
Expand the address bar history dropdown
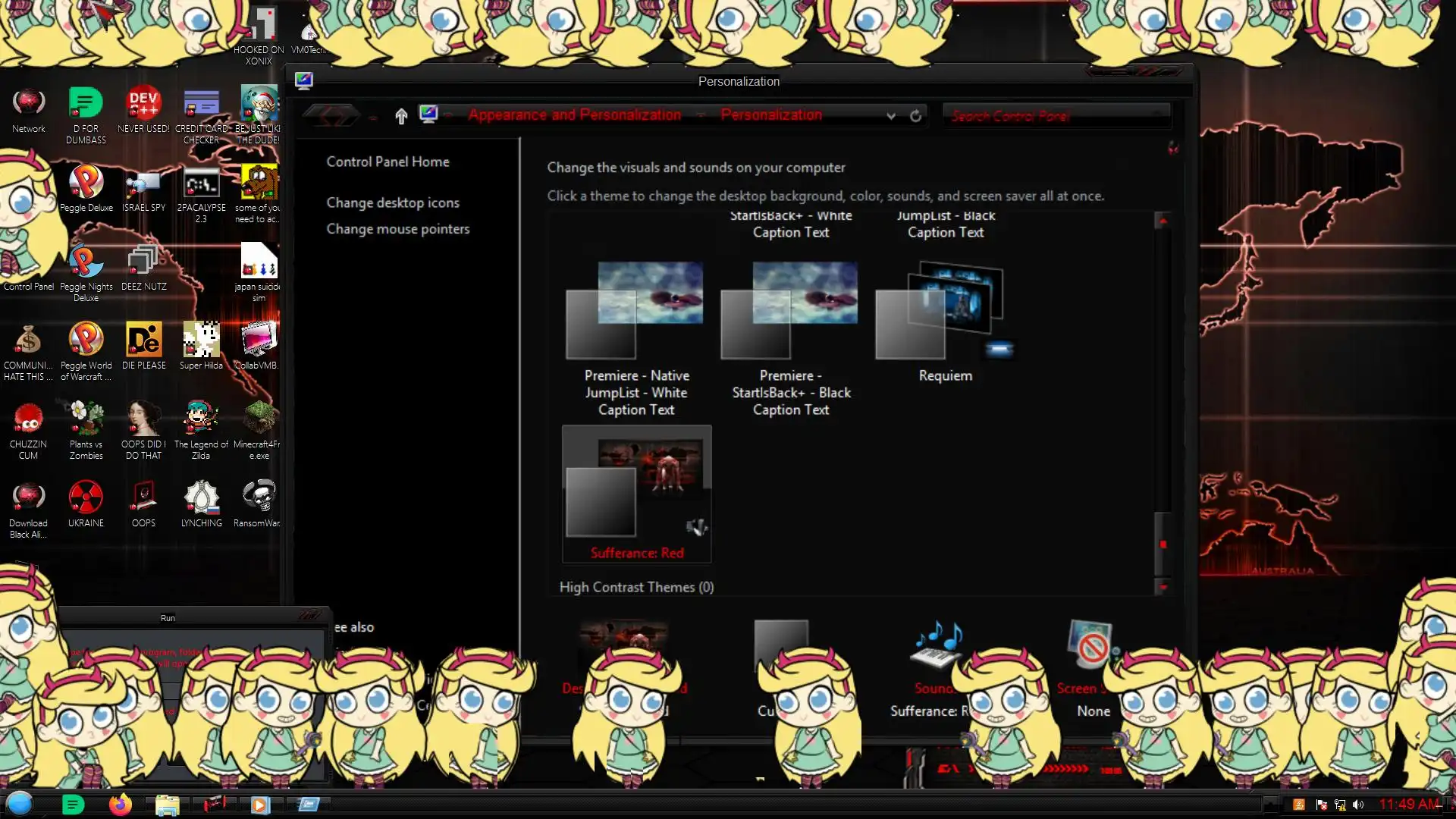(x=891, y=116)
